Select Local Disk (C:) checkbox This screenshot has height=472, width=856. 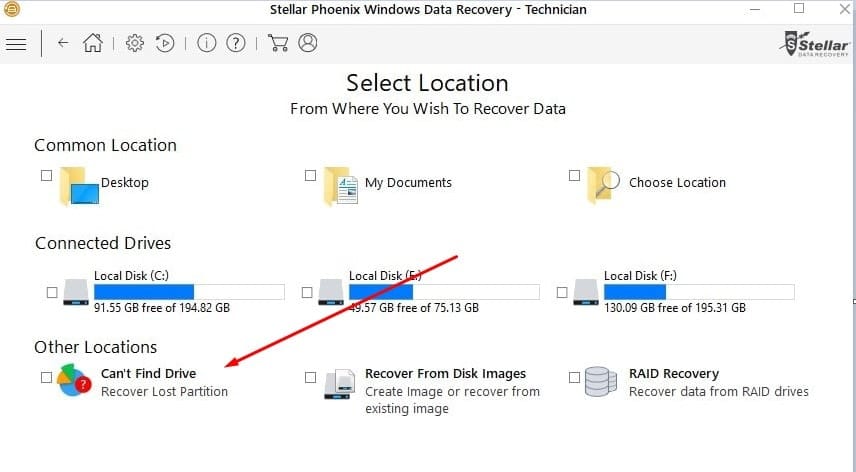(x=52, y=292)
